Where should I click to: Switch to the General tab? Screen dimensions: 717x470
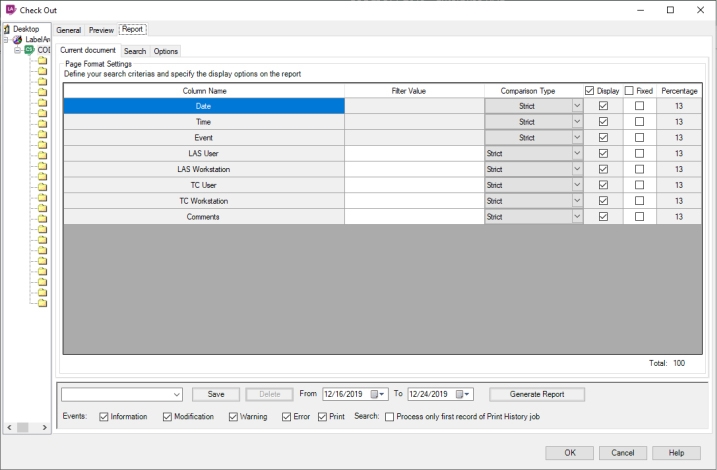pyautogui.click(x=69, y=30)
